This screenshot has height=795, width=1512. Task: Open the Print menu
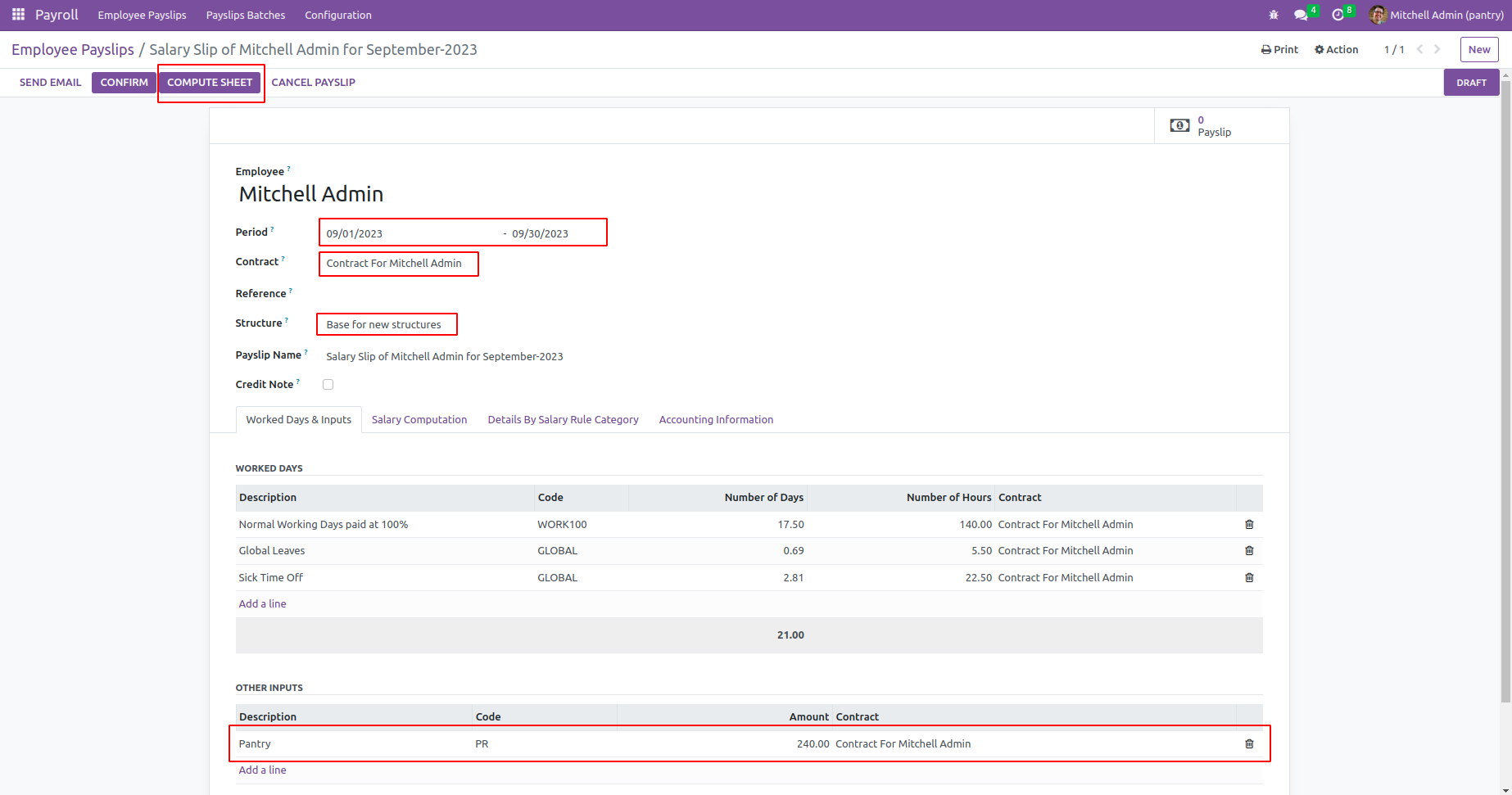point(1279,50)
